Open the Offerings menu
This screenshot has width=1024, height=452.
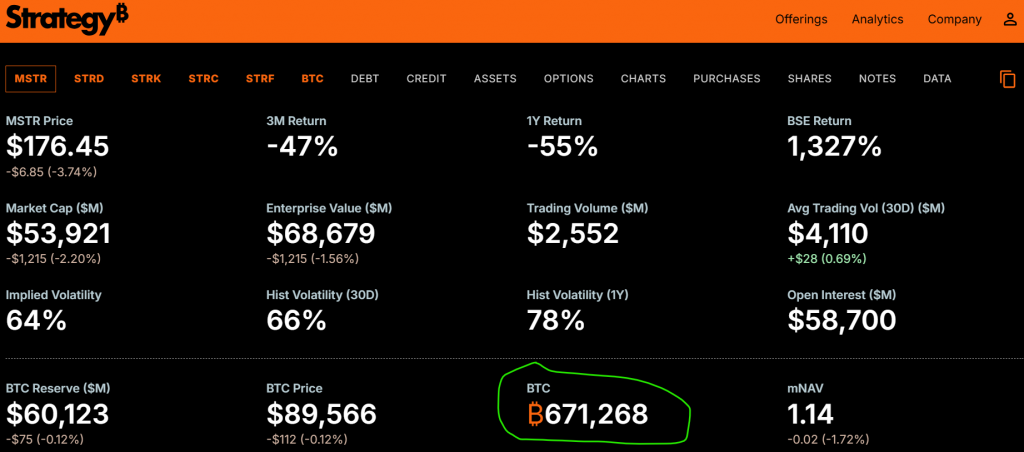point(801,20)
